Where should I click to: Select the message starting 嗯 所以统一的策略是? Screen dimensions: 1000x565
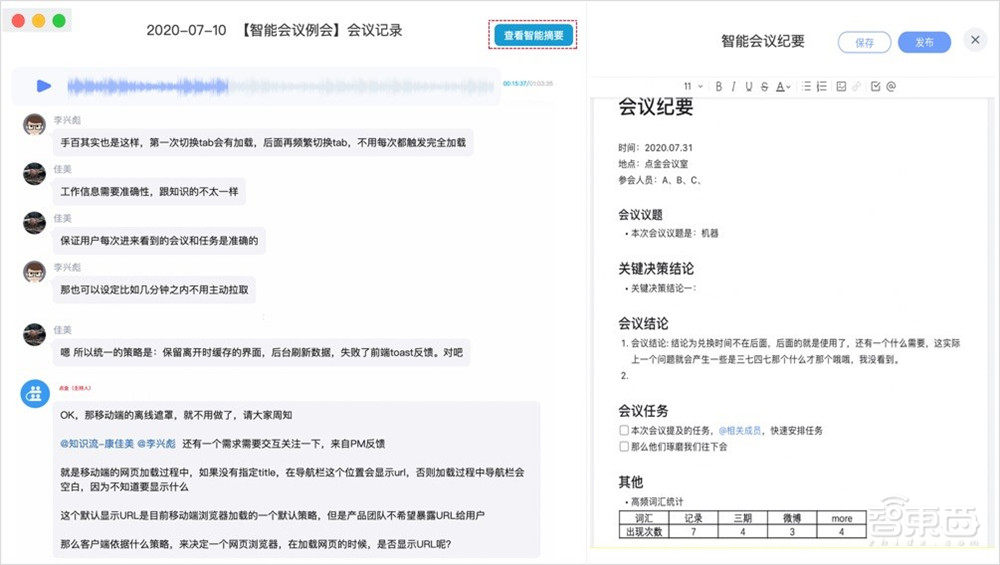pyautogui.click(x=261, y=352)
